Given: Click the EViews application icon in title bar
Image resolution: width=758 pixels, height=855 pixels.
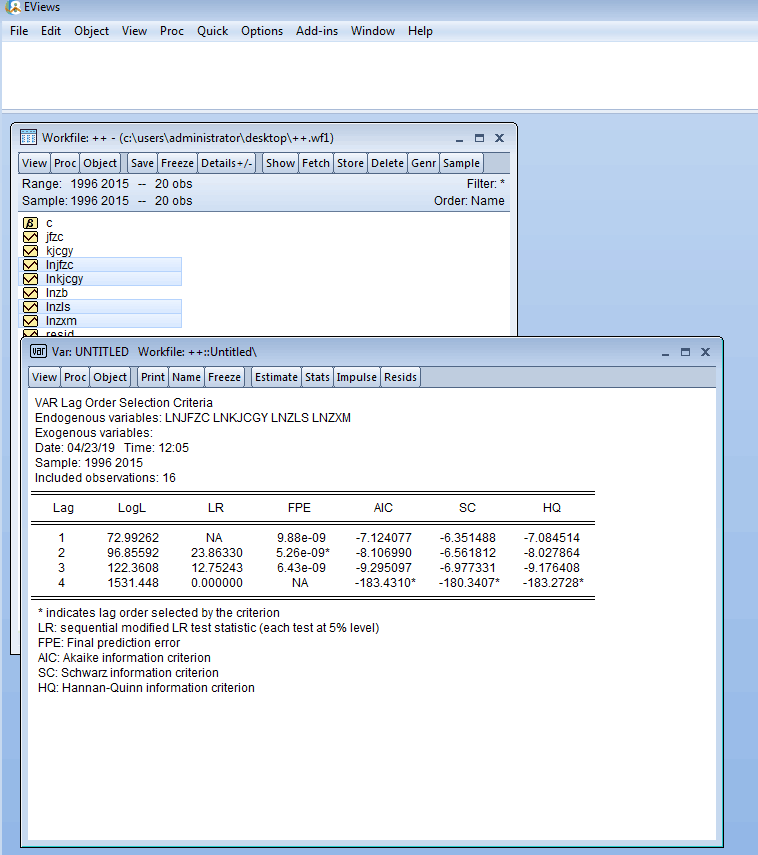Looking at the screenshot, I should click(x=12, y=7).
